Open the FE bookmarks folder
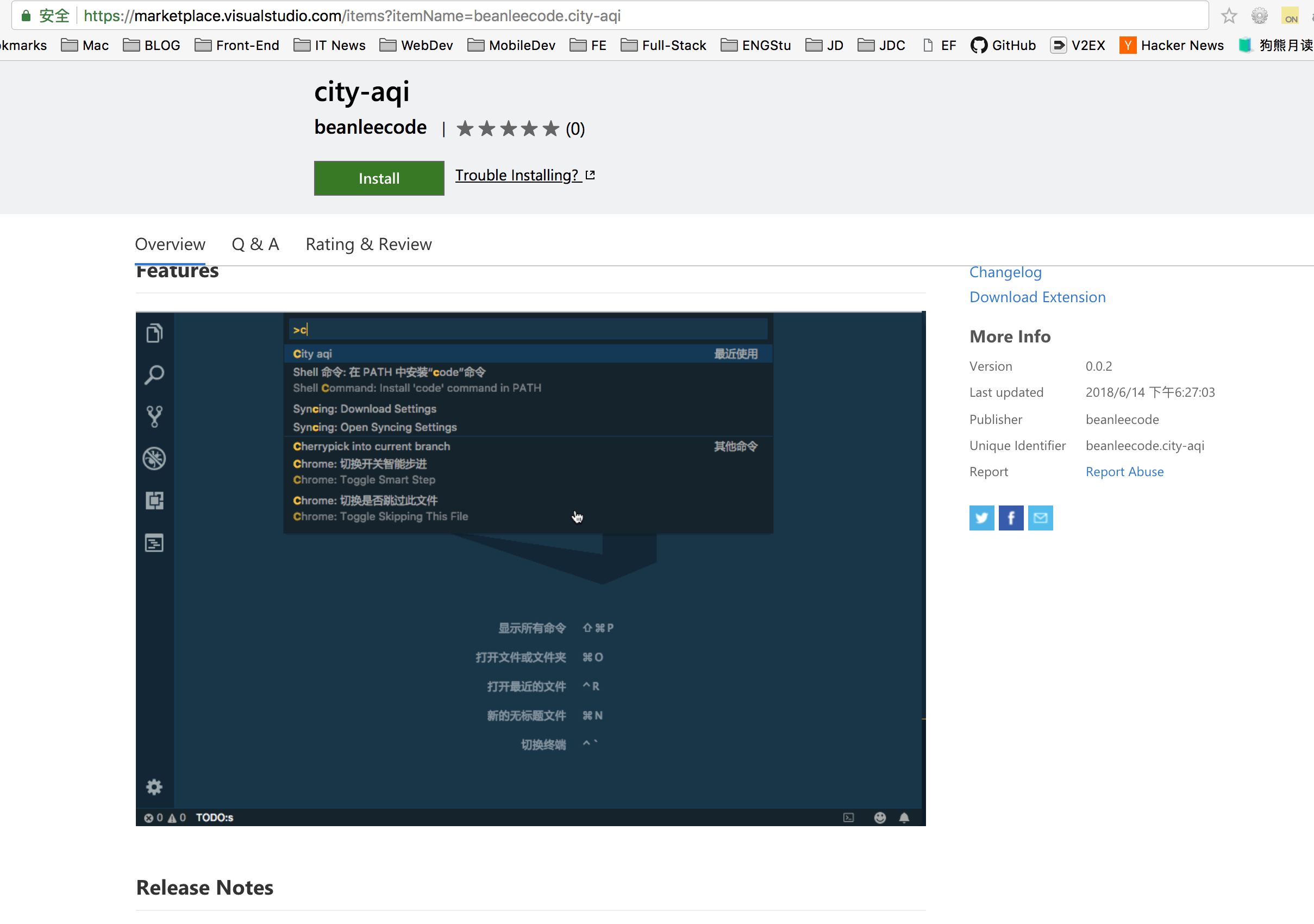The width and height of the screenshot is (1314, 924). pyautogui.click(x=589, y=45)
